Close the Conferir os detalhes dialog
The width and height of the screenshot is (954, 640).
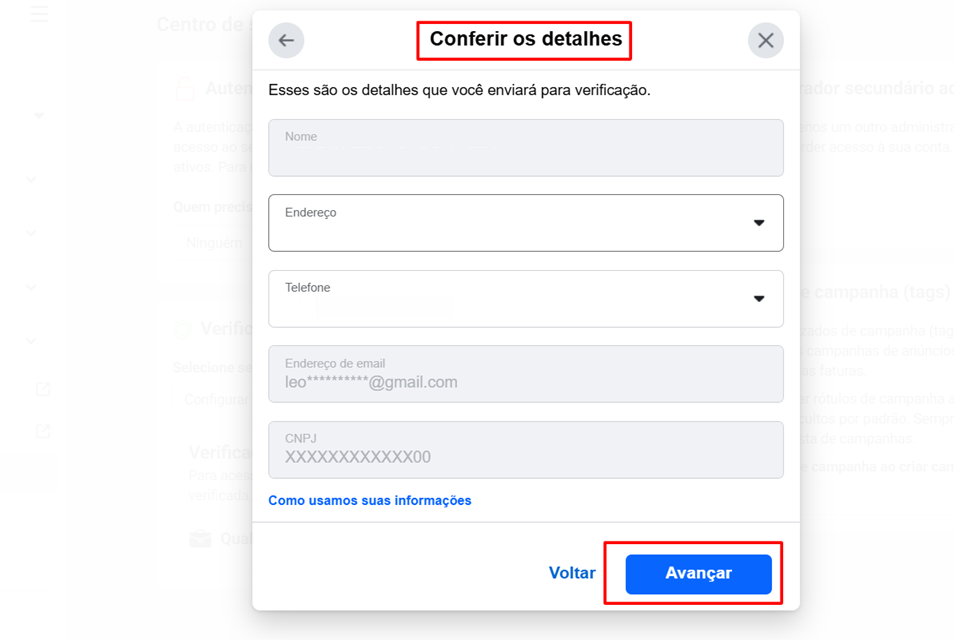pyautogui.click(x=765, y=40)
